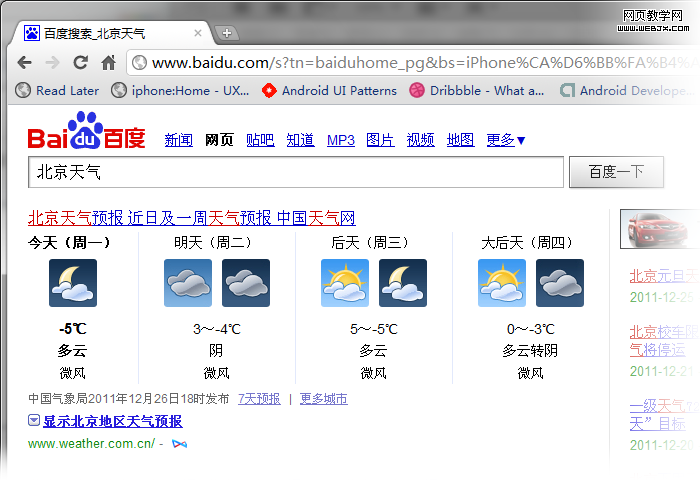Reload the page with refresh icon
The height and width of the screenshot is (480, 700).
pos(81,63)
